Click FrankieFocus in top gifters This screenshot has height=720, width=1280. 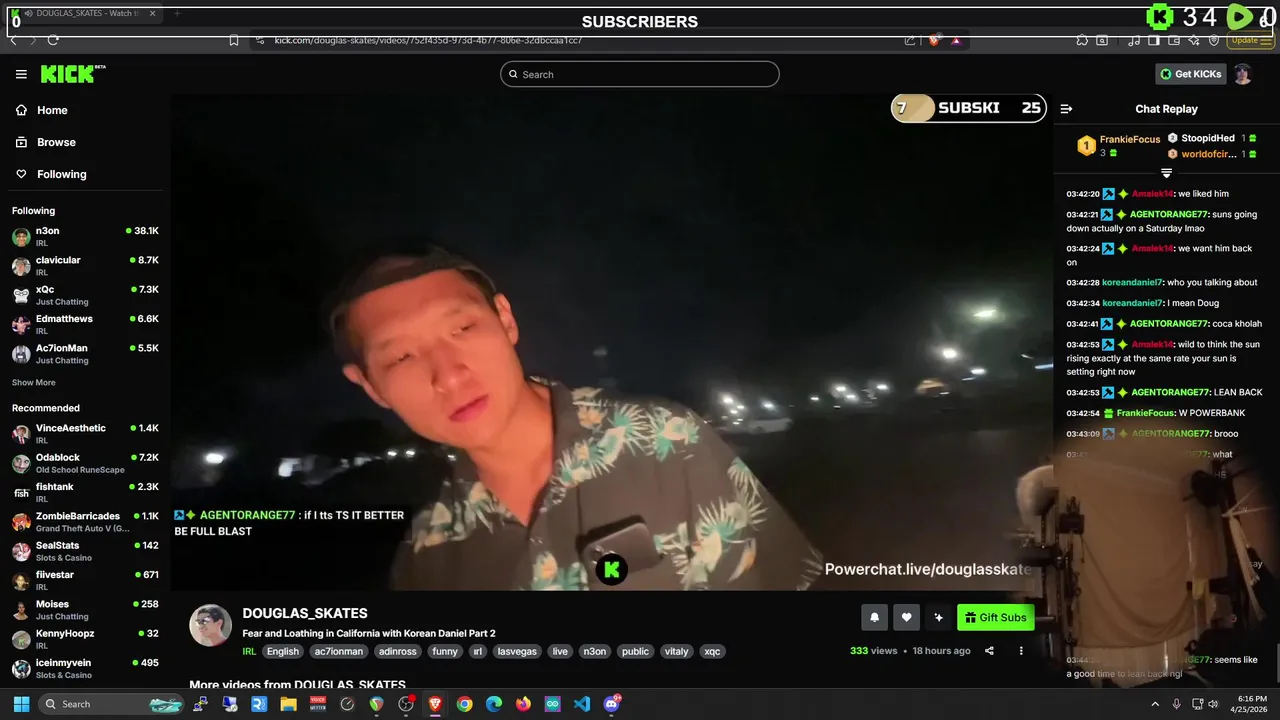click(1130, 139)
